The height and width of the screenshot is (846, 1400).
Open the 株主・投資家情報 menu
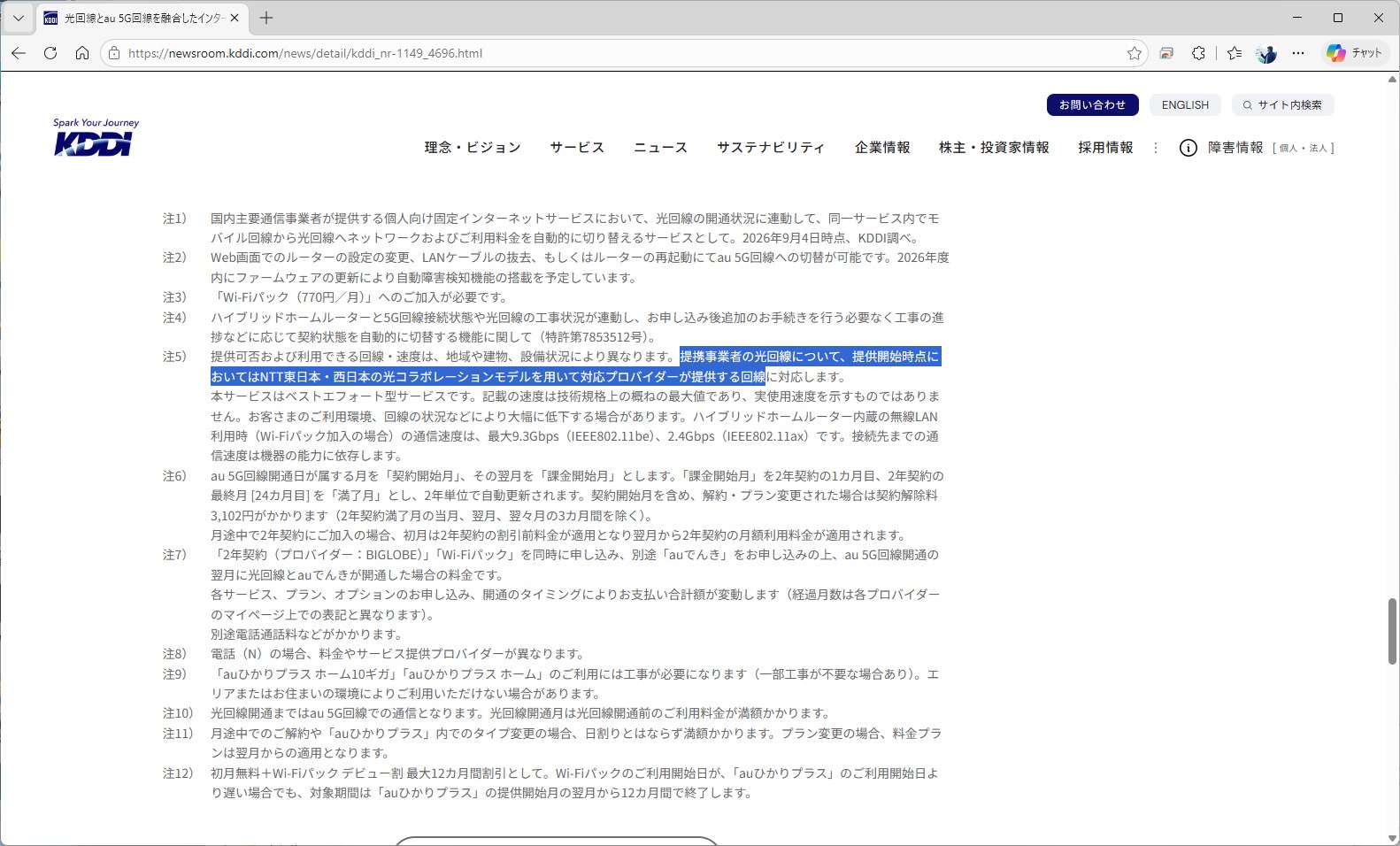click(x=994, y=148)
